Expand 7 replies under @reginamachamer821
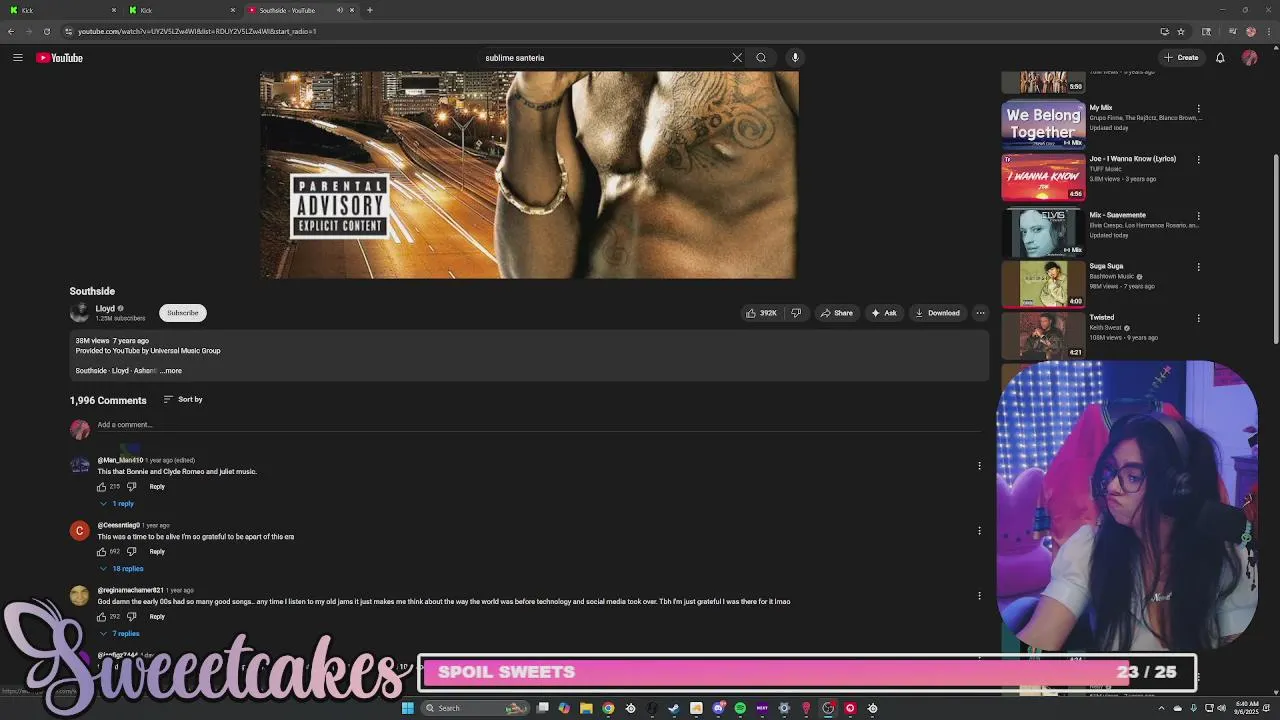Image resolution: width=1280 pixels, height=720 pixels. coord(119,634)
